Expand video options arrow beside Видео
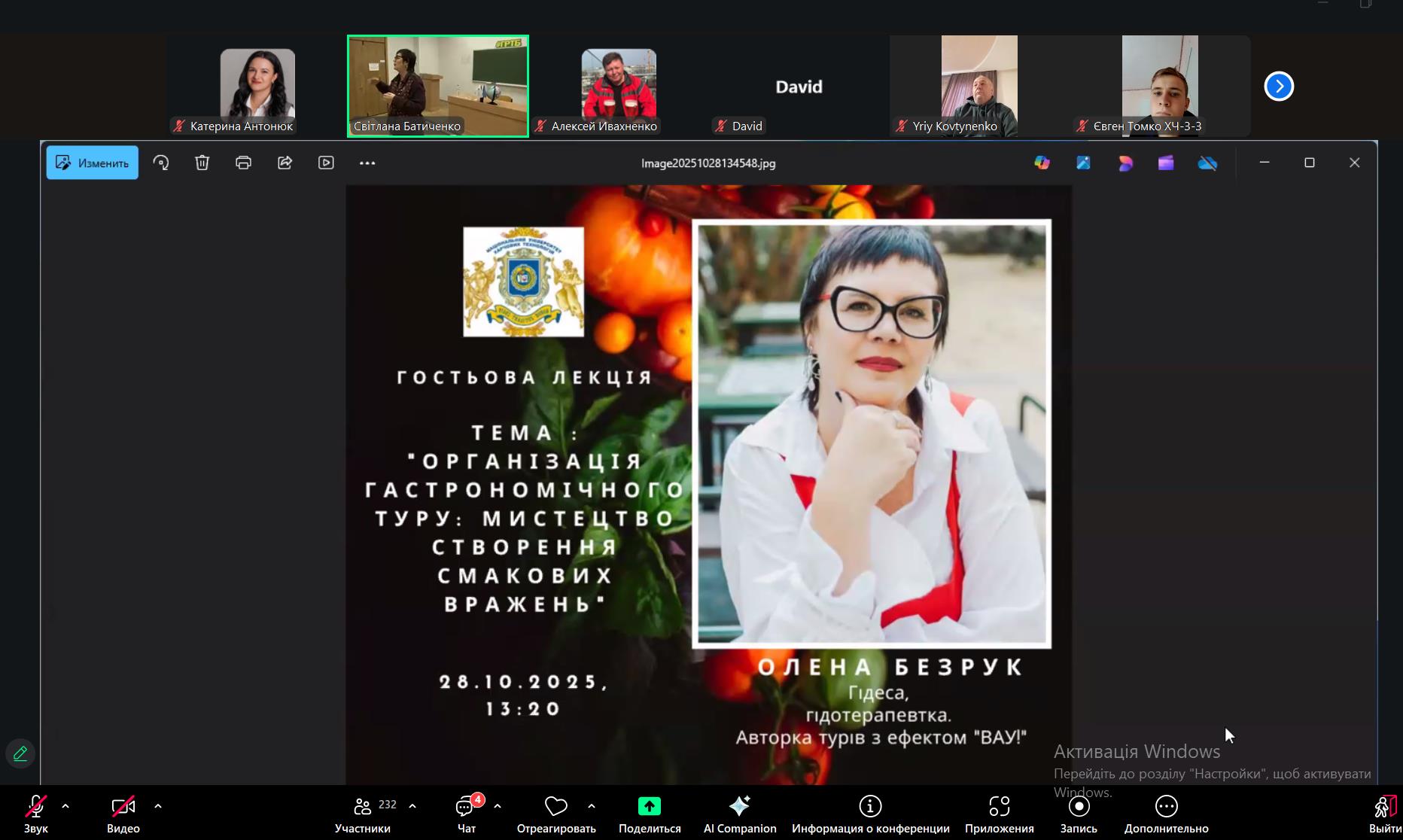1403x840 pixels. tap(158, 806)
